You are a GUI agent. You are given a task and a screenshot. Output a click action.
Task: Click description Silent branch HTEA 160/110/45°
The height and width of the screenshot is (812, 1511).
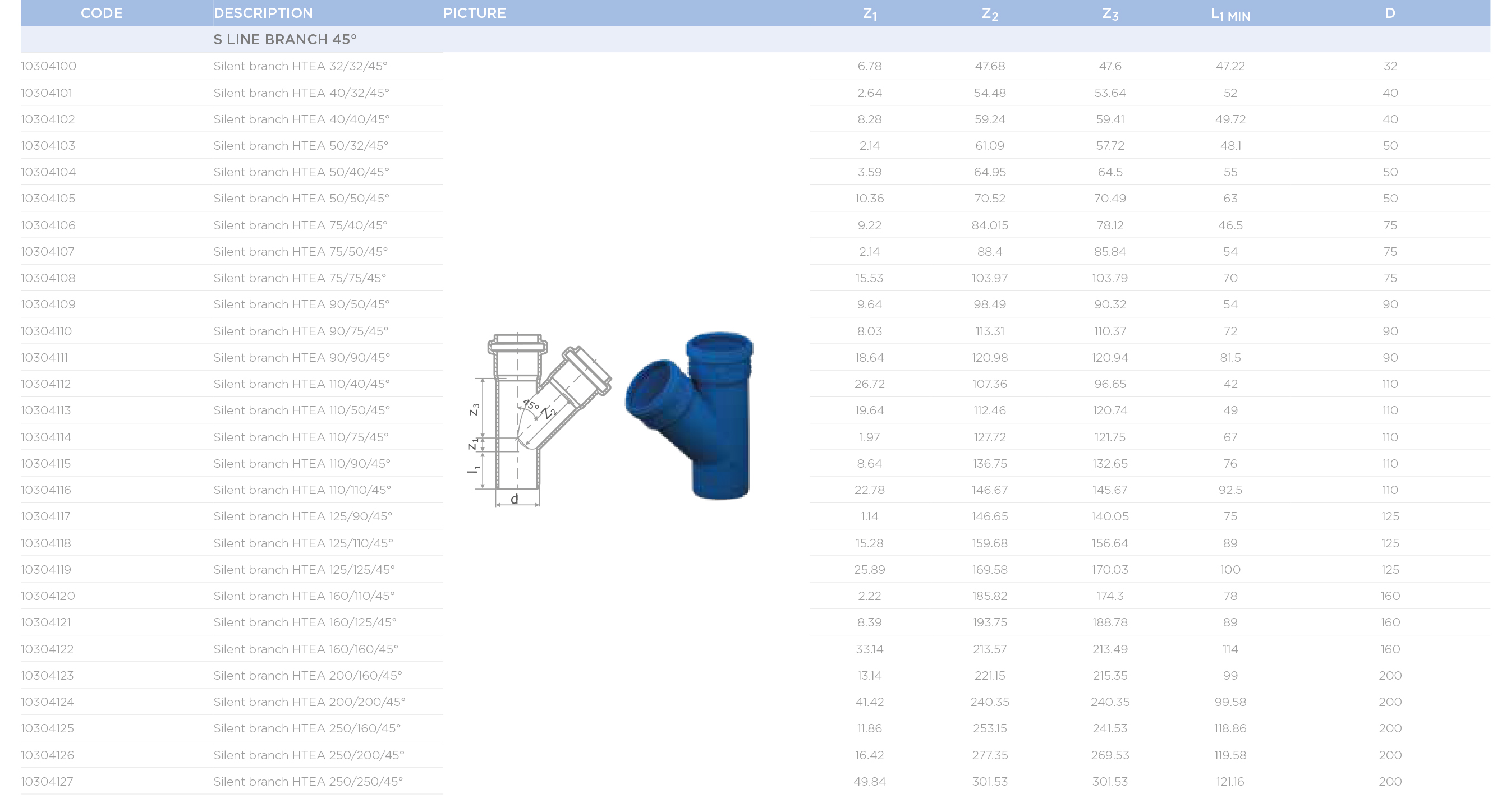click(304, 596)
